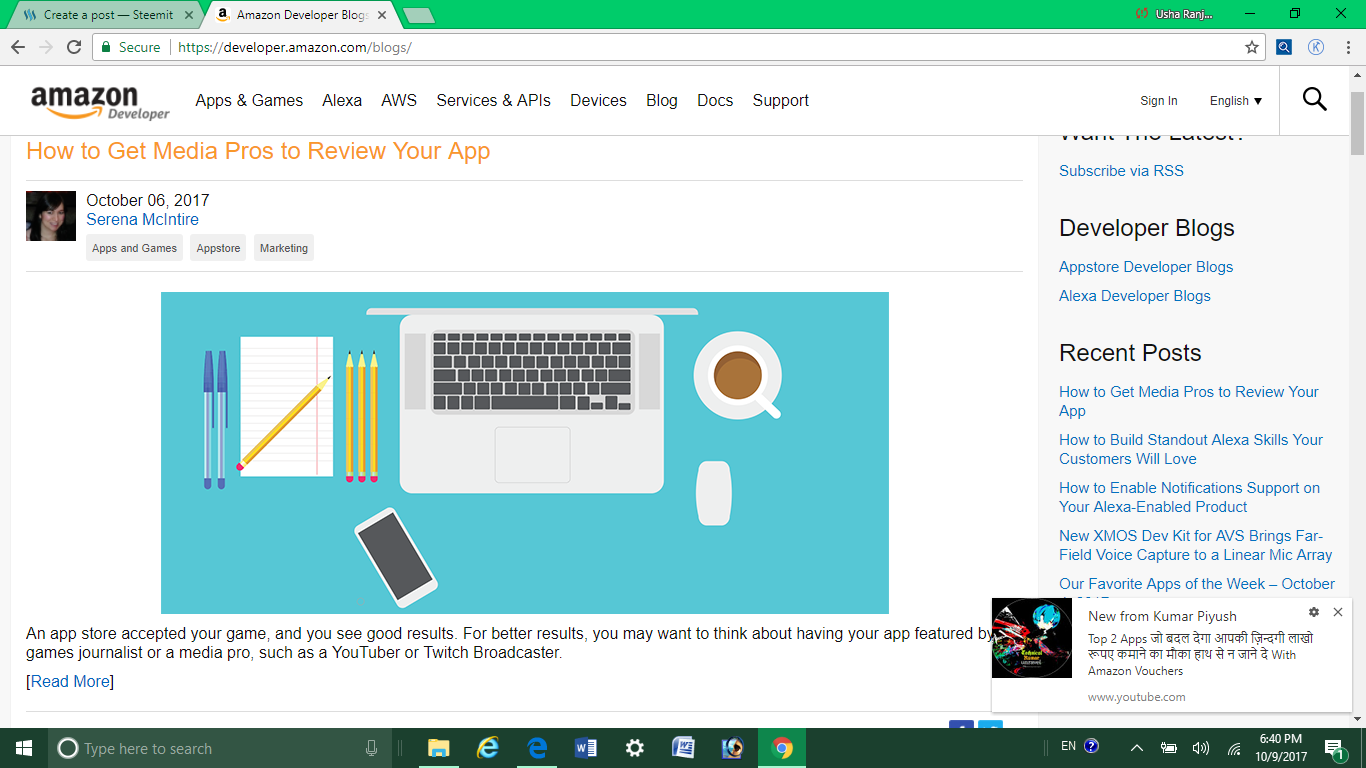Show hidden tray icons chevron
The image size is (1366, 768).
click(x=1137, y=748)
